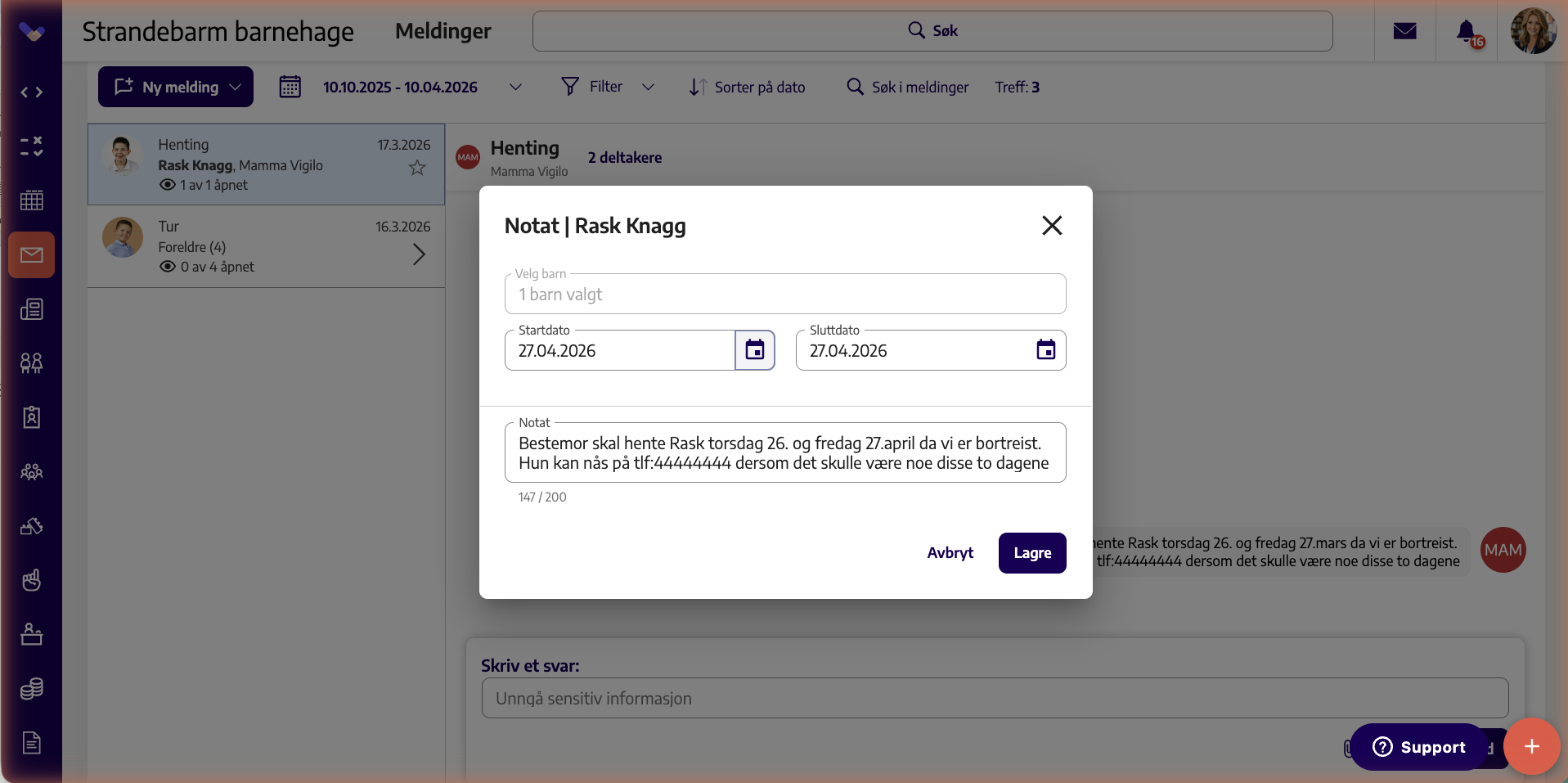Toggle star on Henting message
1568x783 pixels.
coord(417,168)
